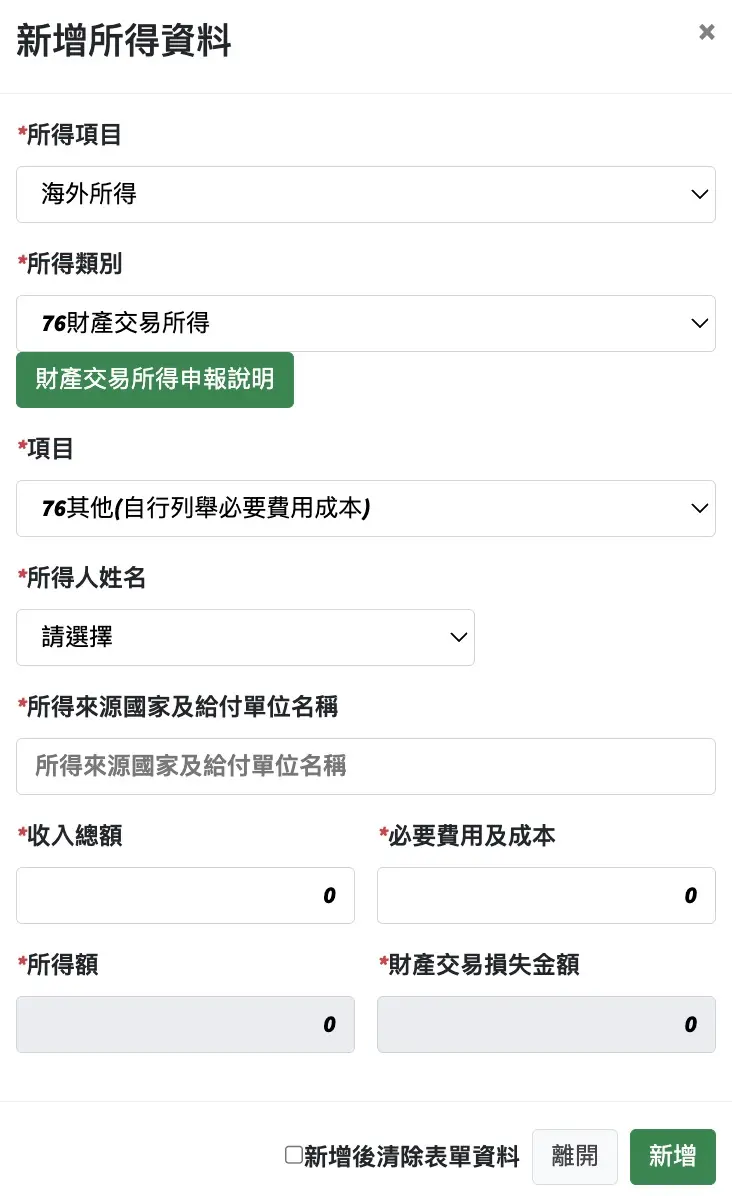Screen dimensions: 732x1196
Task: Click the 必要費用及成本 field label
Action: click(471, 836)
